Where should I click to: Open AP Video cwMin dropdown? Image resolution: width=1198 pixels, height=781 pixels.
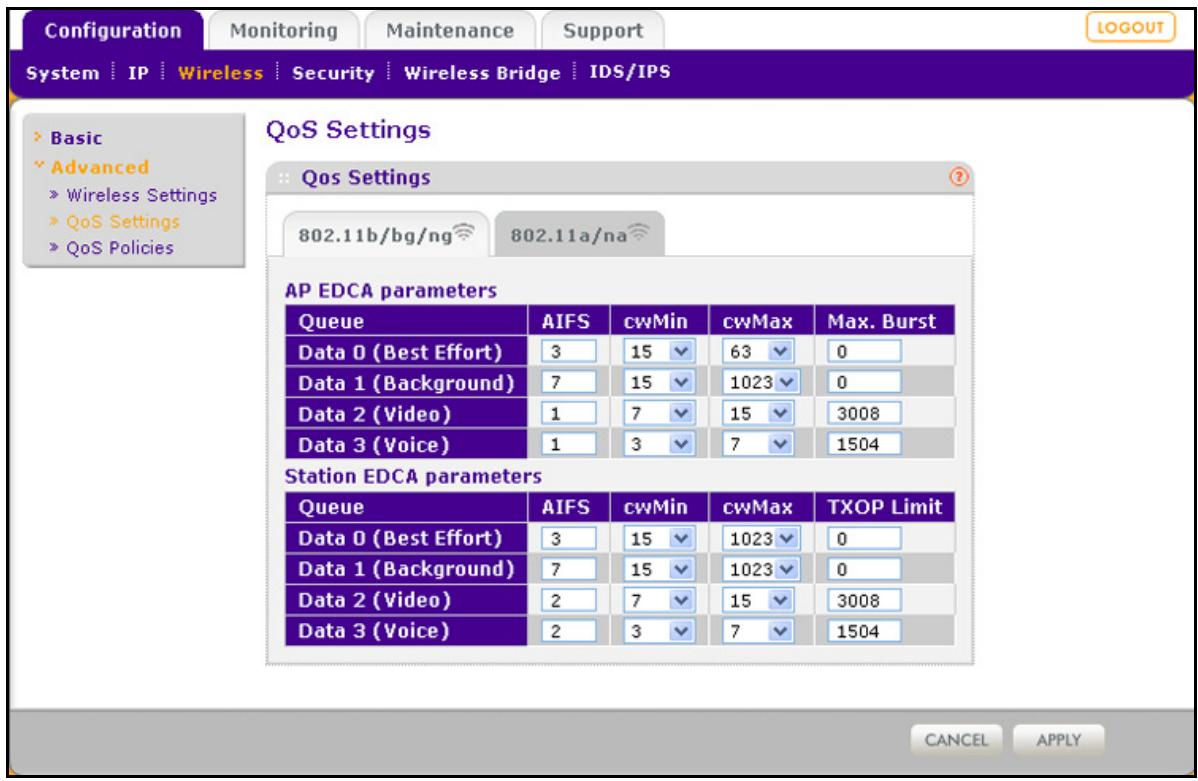tap(659, 413)
